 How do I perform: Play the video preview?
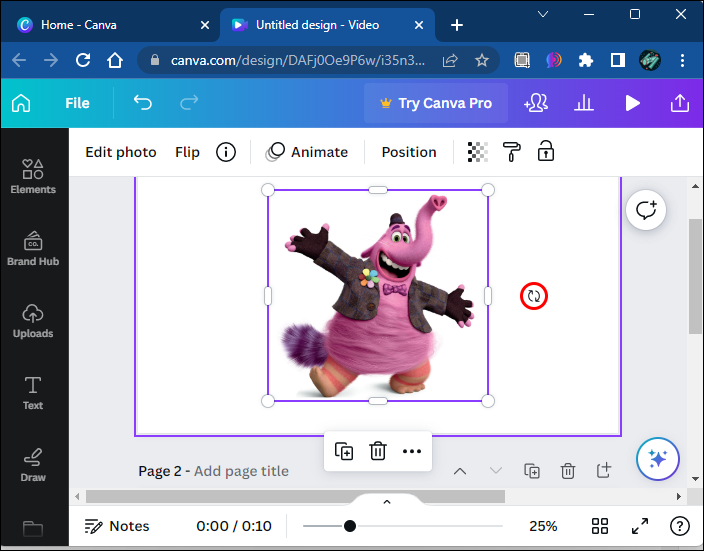point(633,103)
